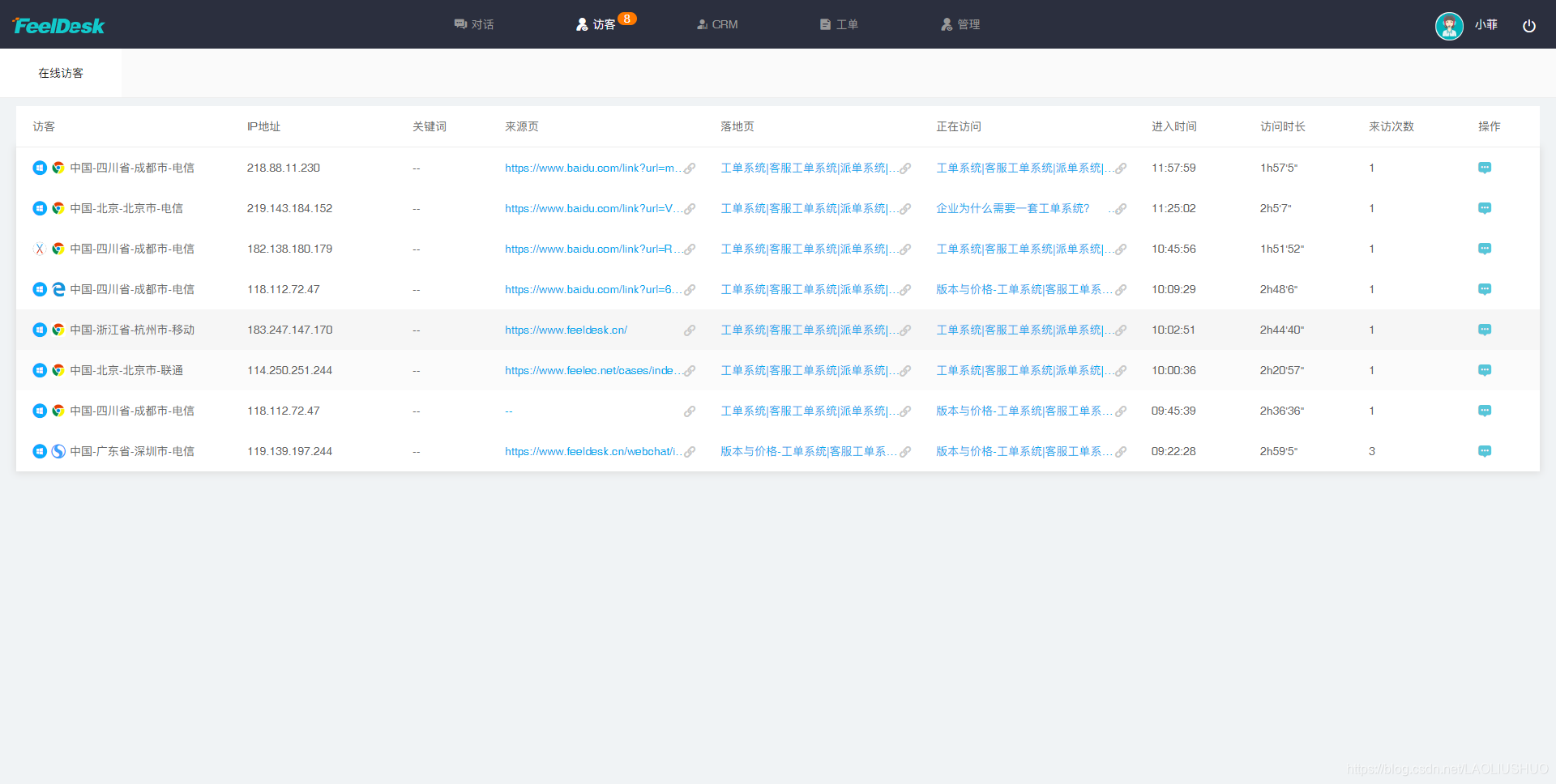Click the Chrome browser icon for the Hangzhou visitor

tap(58, 330)
